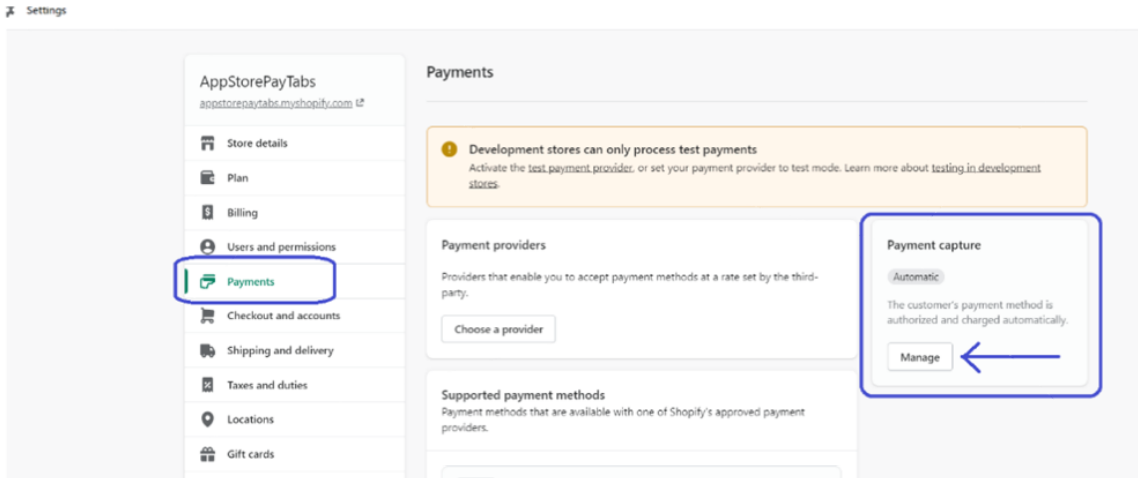Click the external link icon beside store URL

click(x=360, y=103)
